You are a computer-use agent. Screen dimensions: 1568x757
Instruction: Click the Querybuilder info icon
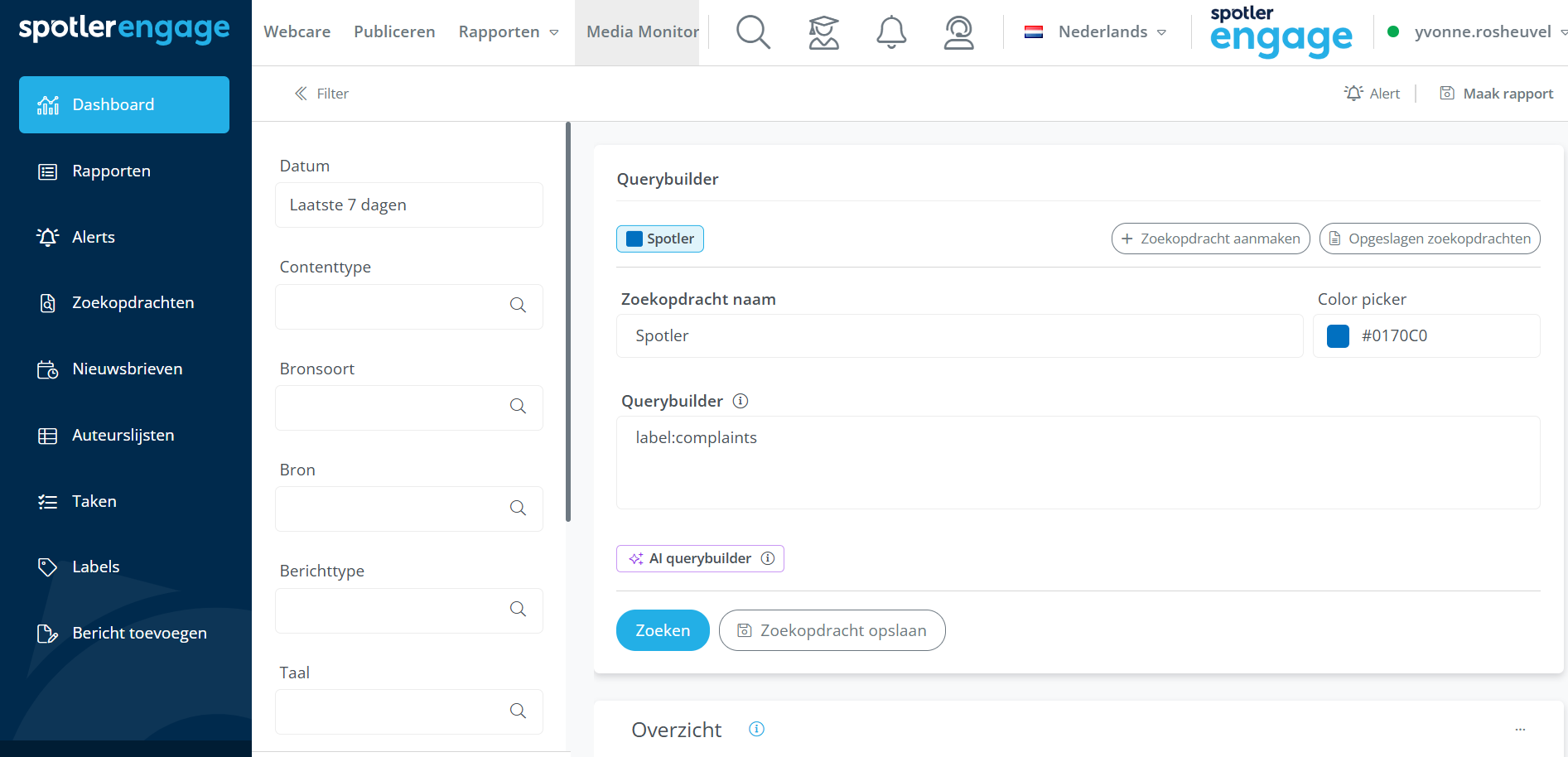pyautogui.click(x=741, y=401)
